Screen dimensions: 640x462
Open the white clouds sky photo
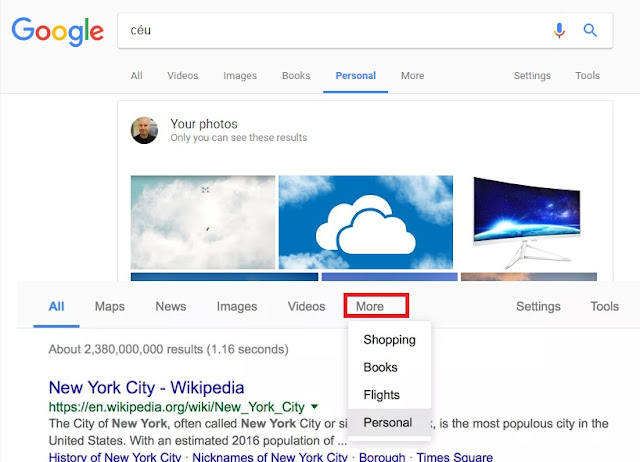coord(203,222)
